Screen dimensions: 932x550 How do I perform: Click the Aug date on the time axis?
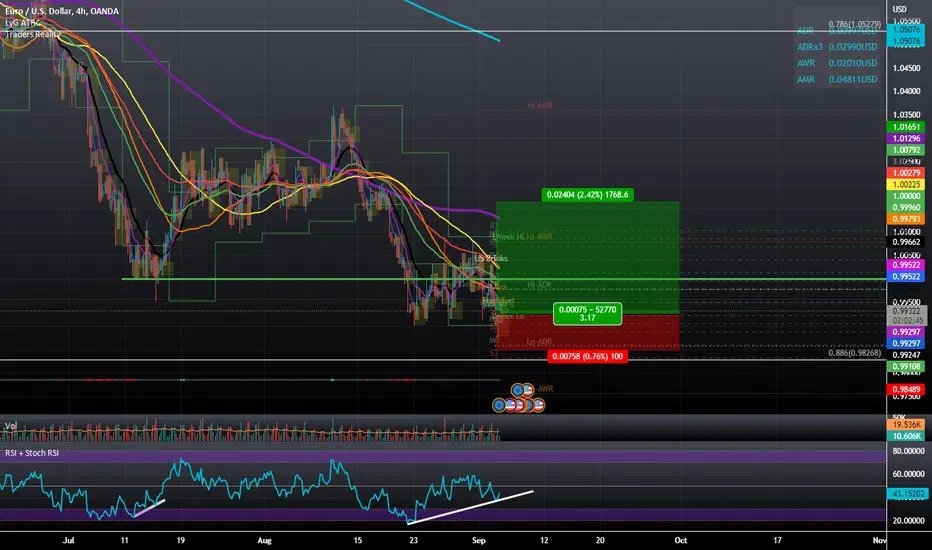(x=264, y=540)
